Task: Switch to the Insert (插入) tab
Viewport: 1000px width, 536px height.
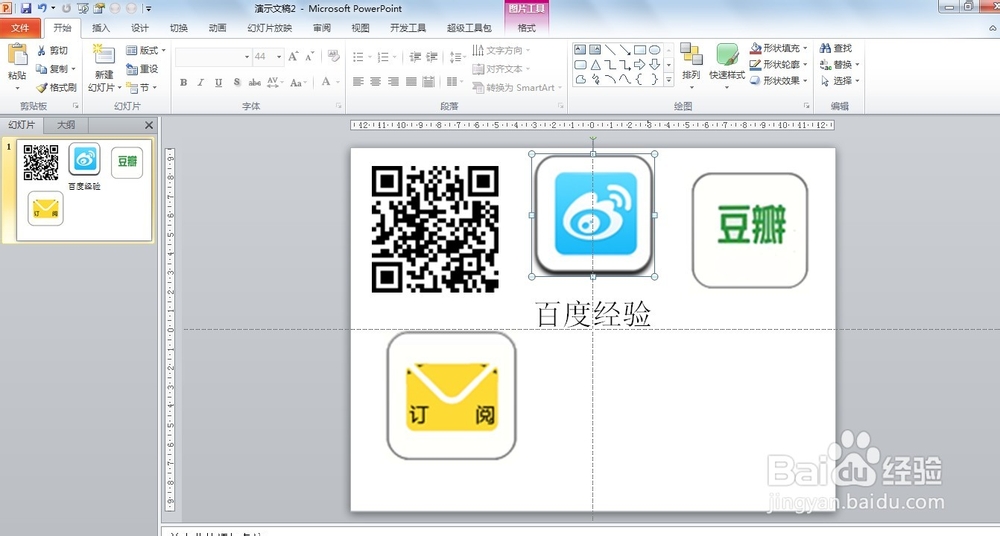Action: pos(101,27)
